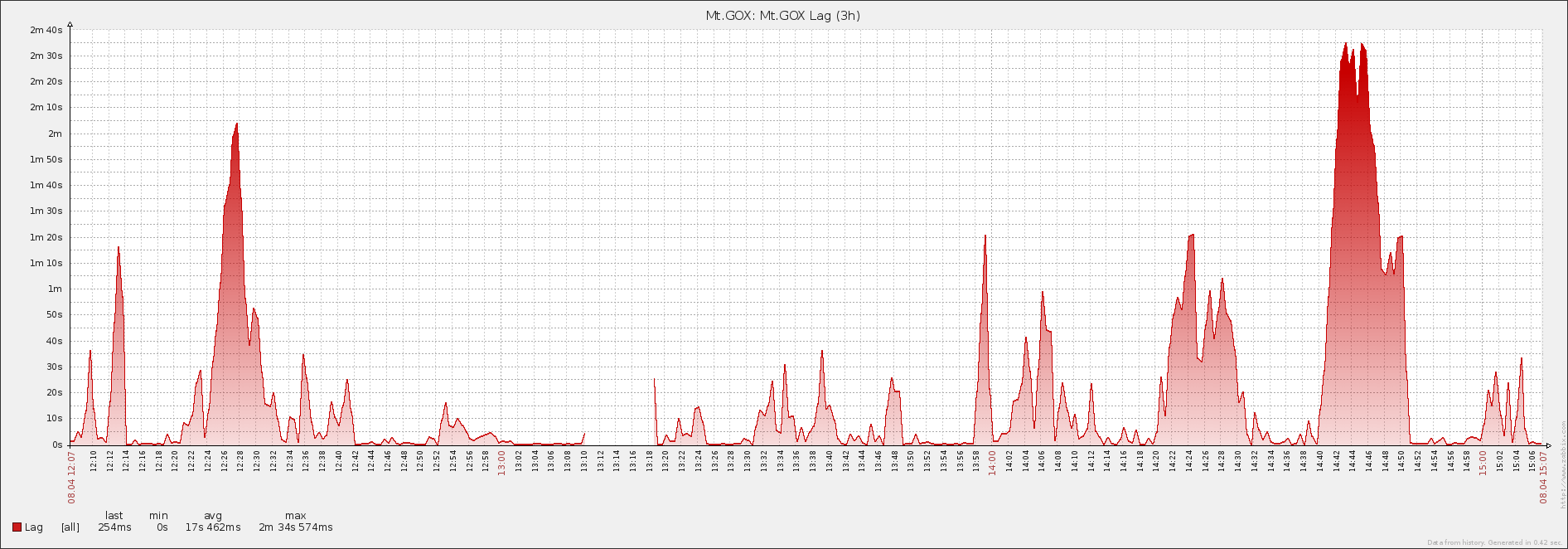Viewport: 1568px width, 549px height.
Task: Click the "14:50" x-axis time label
Action: 1402,460
